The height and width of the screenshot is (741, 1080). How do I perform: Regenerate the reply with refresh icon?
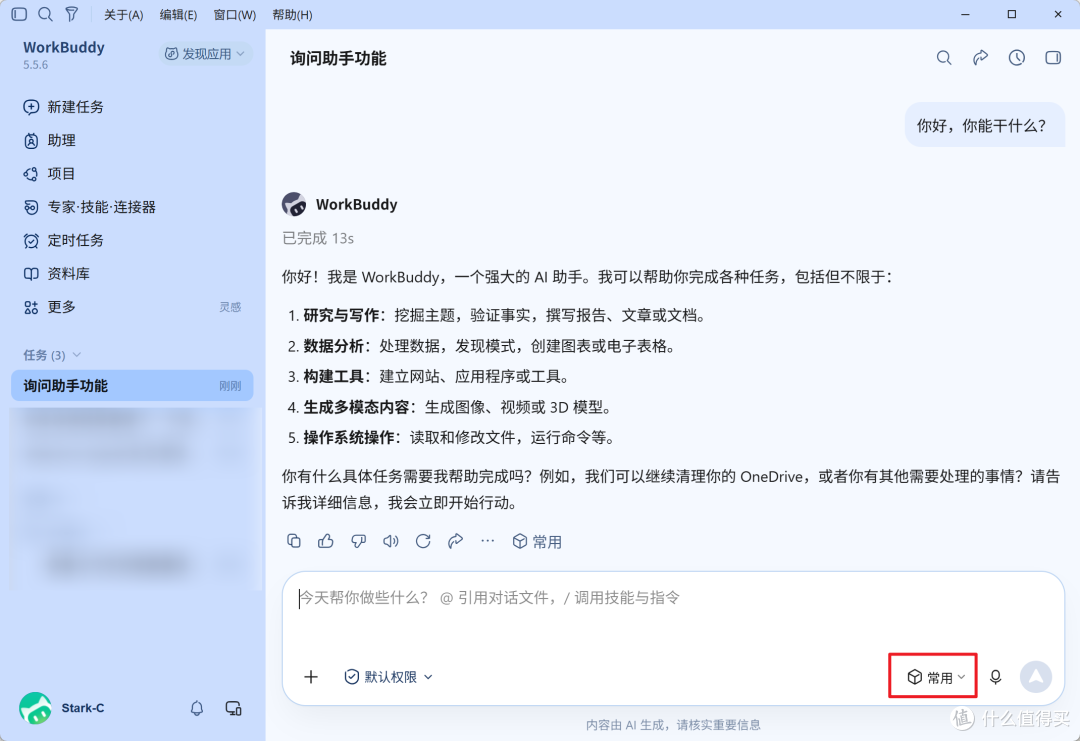tap(423, 541)
